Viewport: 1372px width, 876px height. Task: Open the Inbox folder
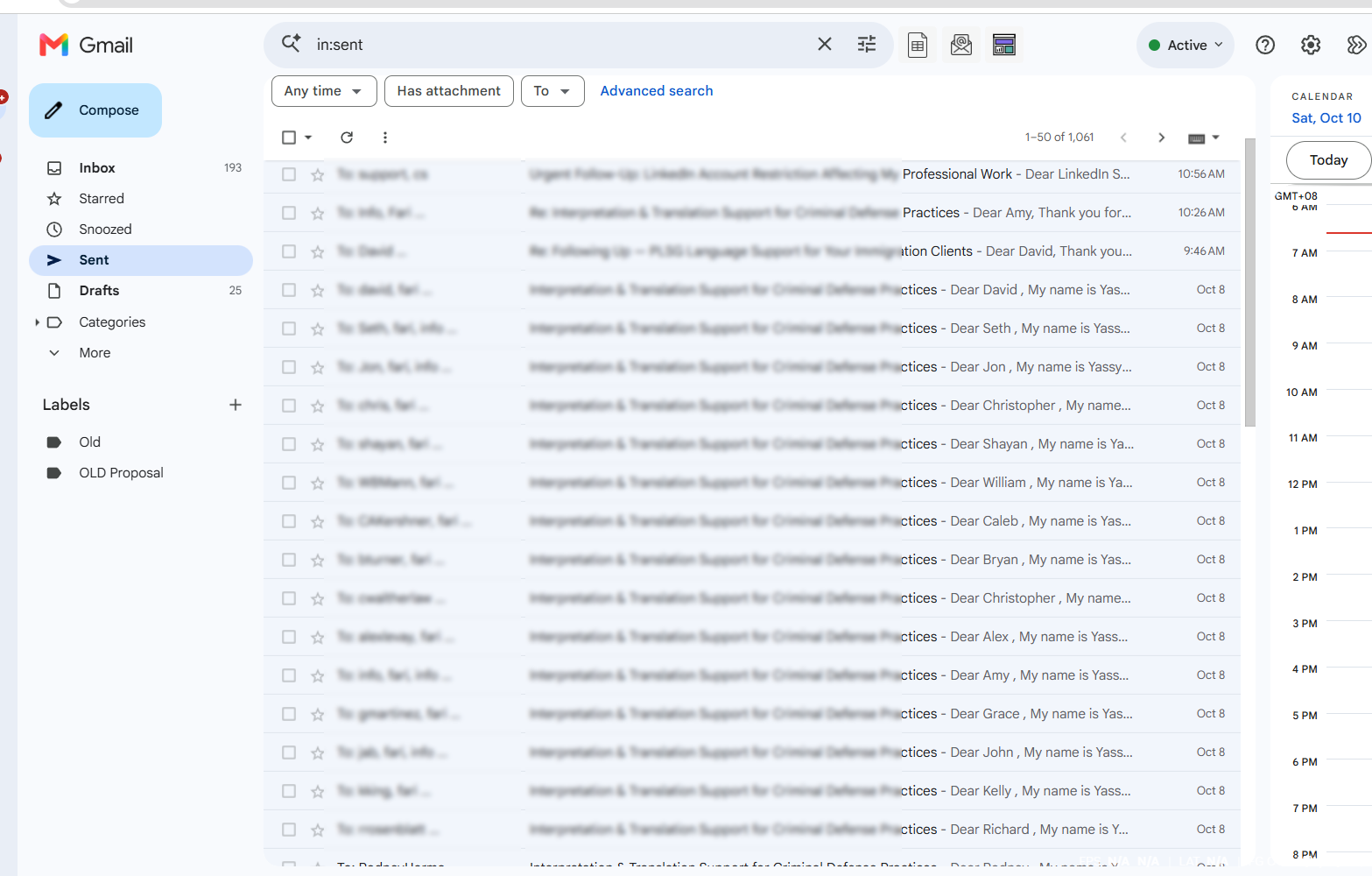tap(141, 168)
